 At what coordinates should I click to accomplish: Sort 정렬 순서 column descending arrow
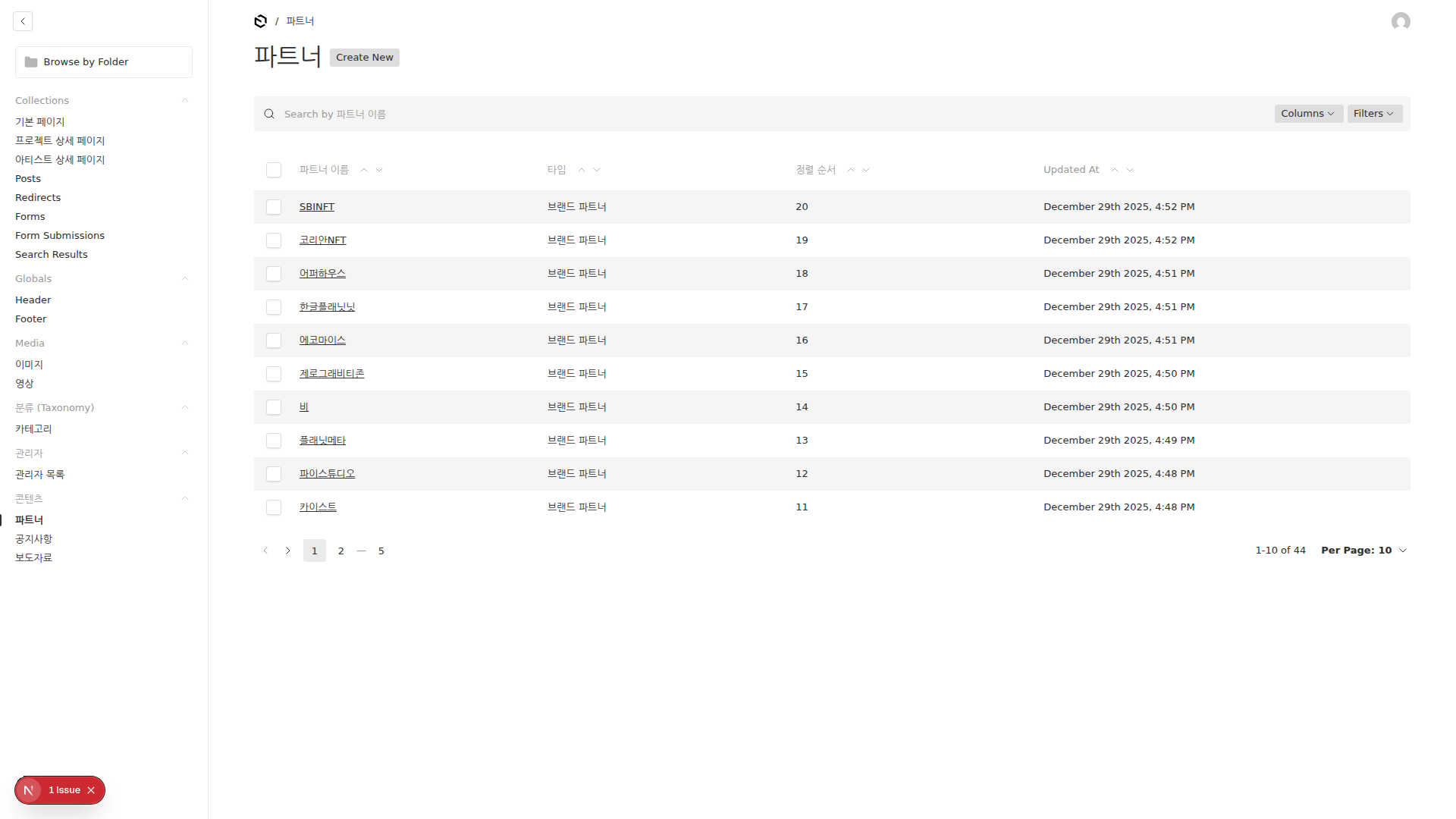pos(866,170)
